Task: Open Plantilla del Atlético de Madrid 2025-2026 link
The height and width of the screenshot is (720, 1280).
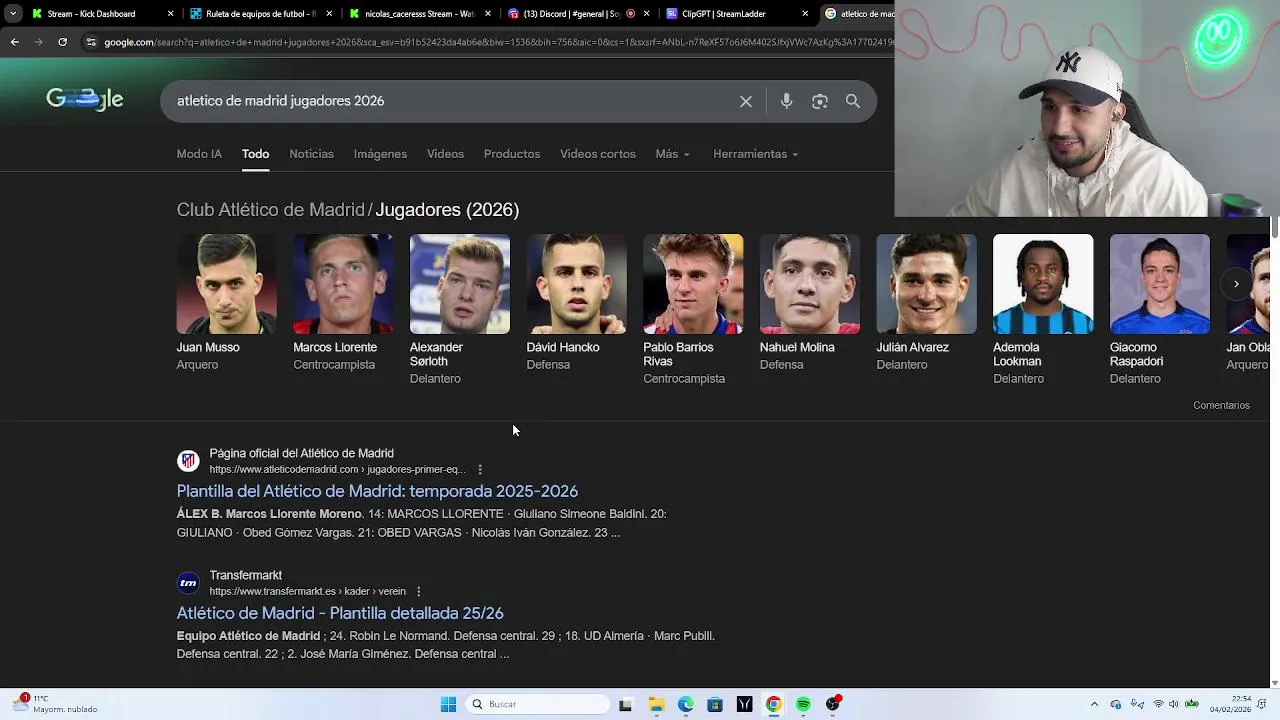Action: tap(377, 491)
